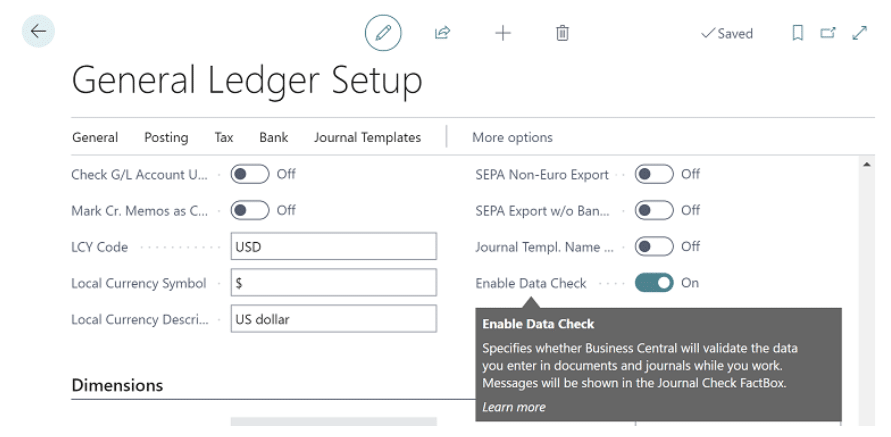
Task: Click the back arrow icon
Action: (x=38, y=32)
